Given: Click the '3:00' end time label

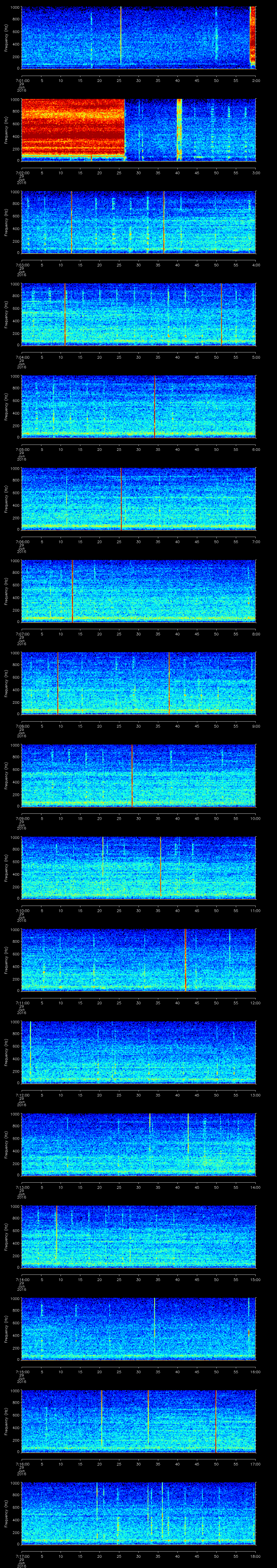Looking at the screenshot, I should point(256,173).
